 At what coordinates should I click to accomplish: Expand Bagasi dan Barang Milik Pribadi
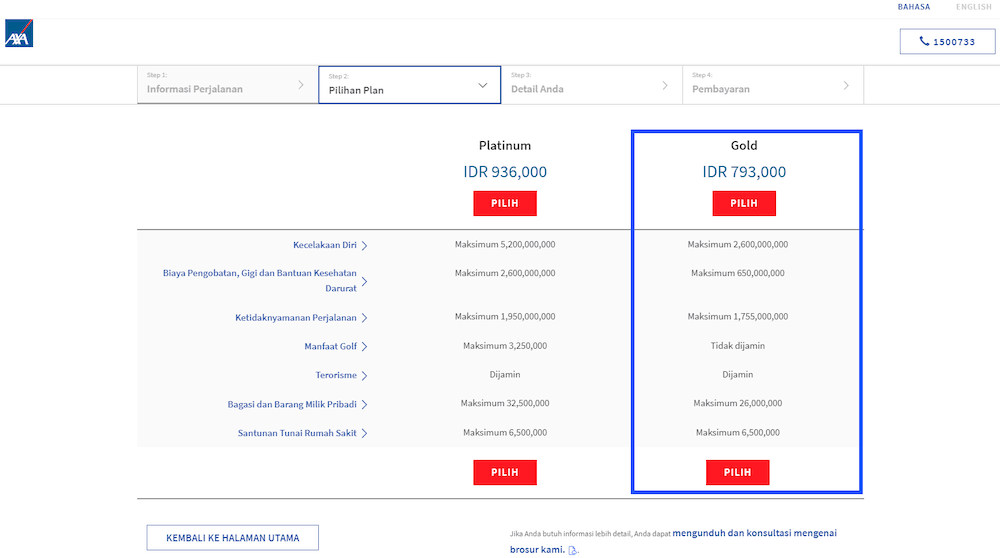[298, 405]
